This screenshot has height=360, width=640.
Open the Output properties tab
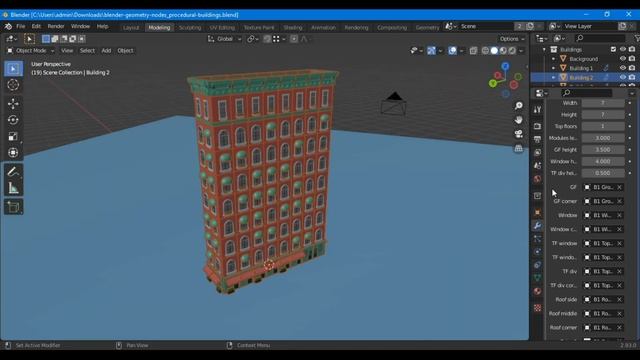coord(537,140)
